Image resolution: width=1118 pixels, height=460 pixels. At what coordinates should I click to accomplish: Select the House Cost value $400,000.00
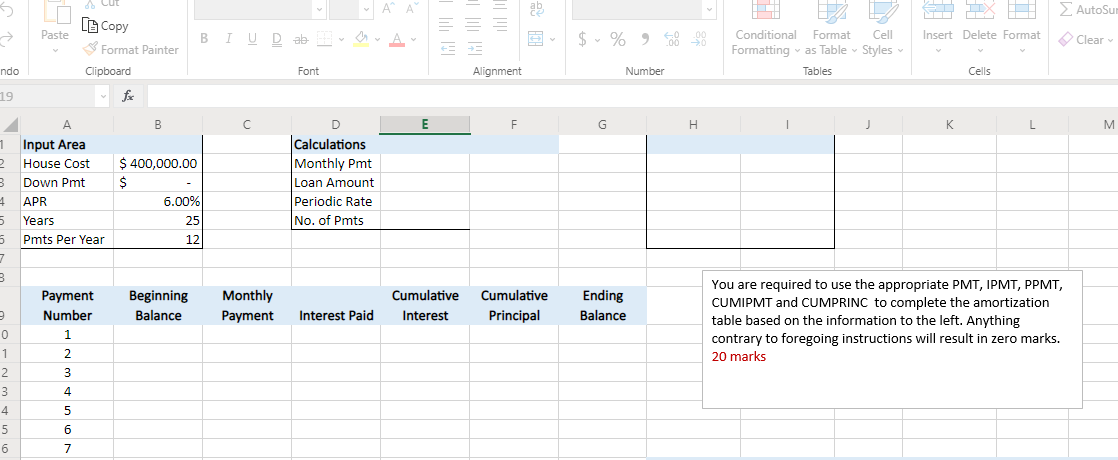pyautogui.click(x=158, y=163)
